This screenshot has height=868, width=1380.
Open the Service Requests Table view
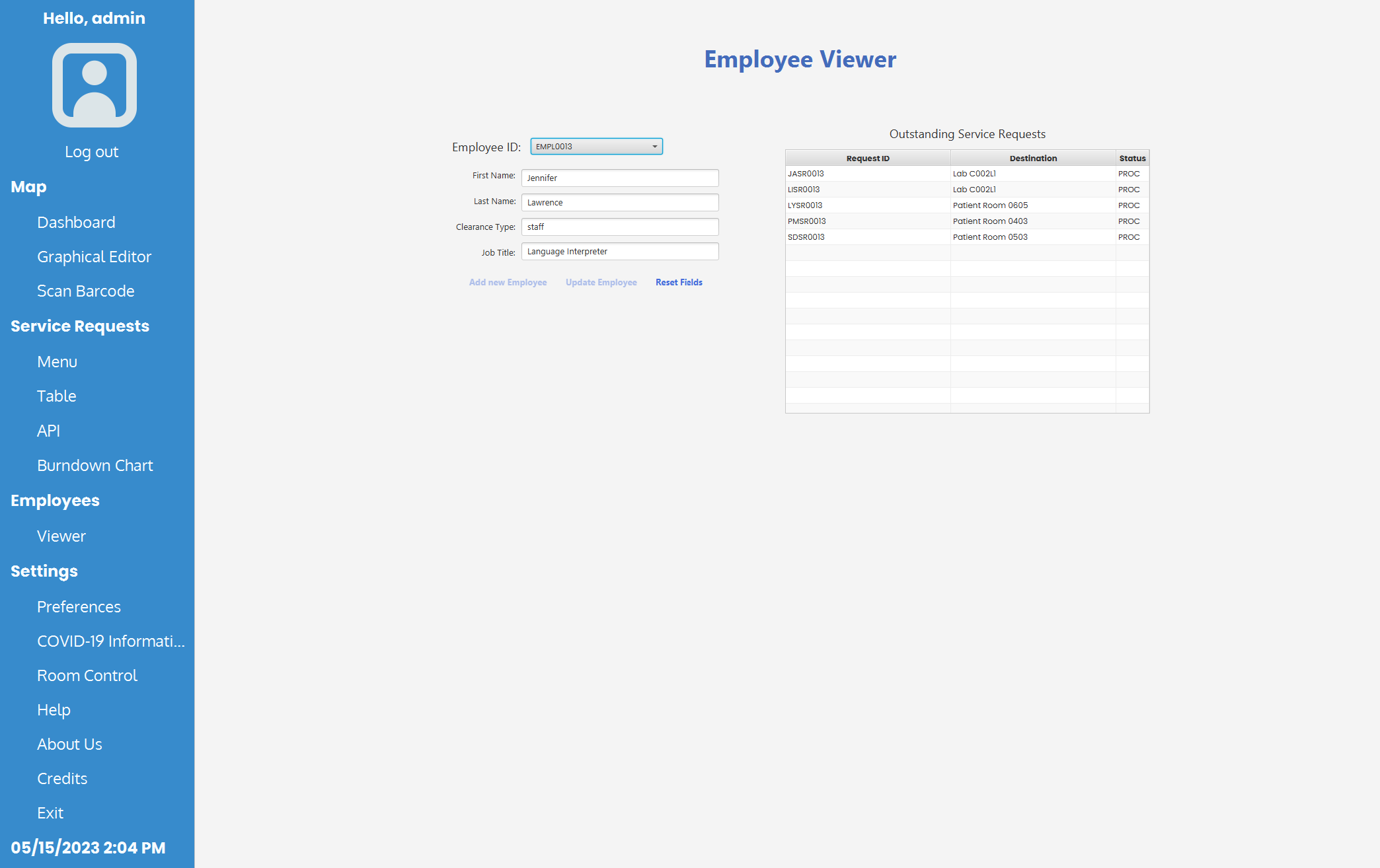point(57,396)
